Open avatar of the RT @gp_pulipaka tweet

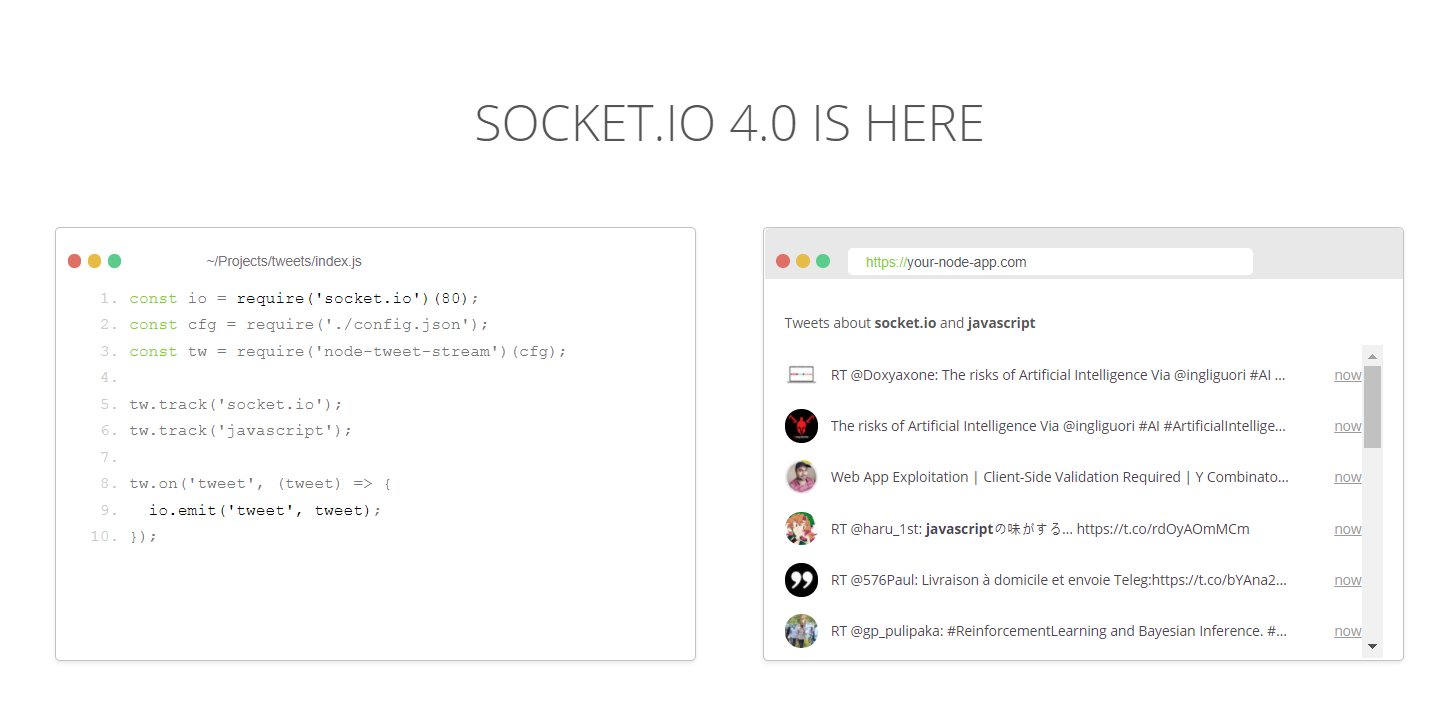tap(801, 631)
